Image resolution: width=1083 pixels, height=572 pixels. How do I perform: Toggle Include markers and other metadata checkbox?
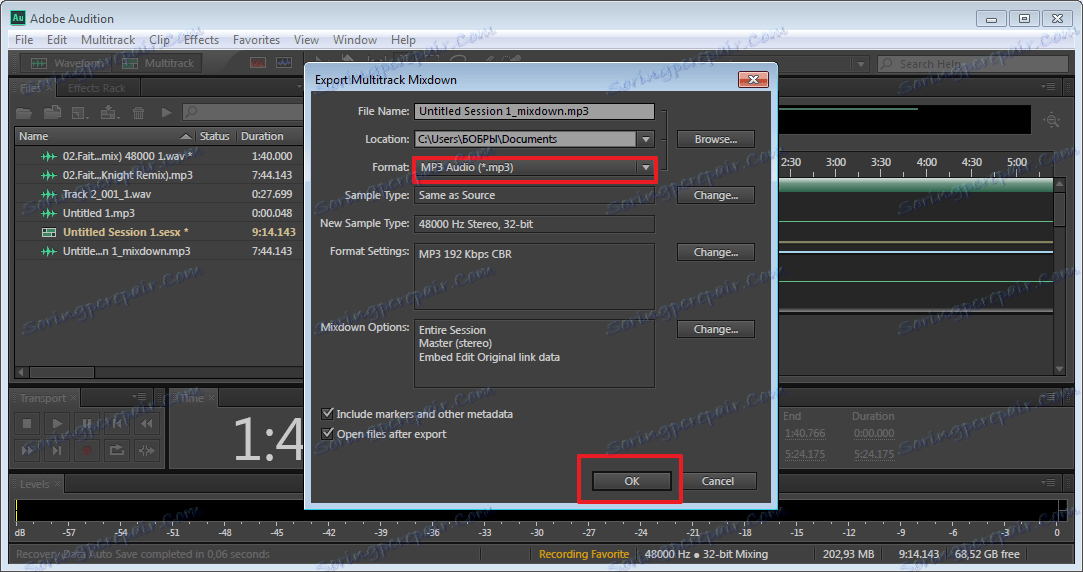click(x=328, y=414)
